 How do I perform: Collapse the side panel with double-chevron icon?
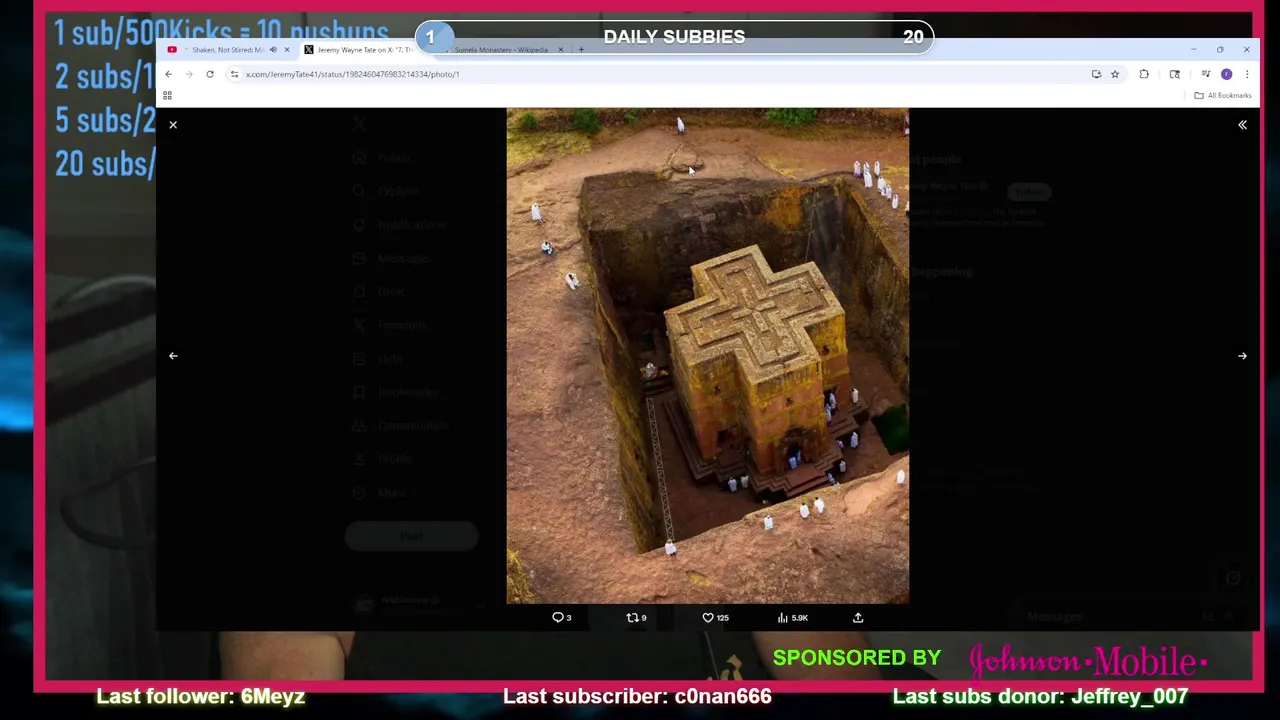1242,125
